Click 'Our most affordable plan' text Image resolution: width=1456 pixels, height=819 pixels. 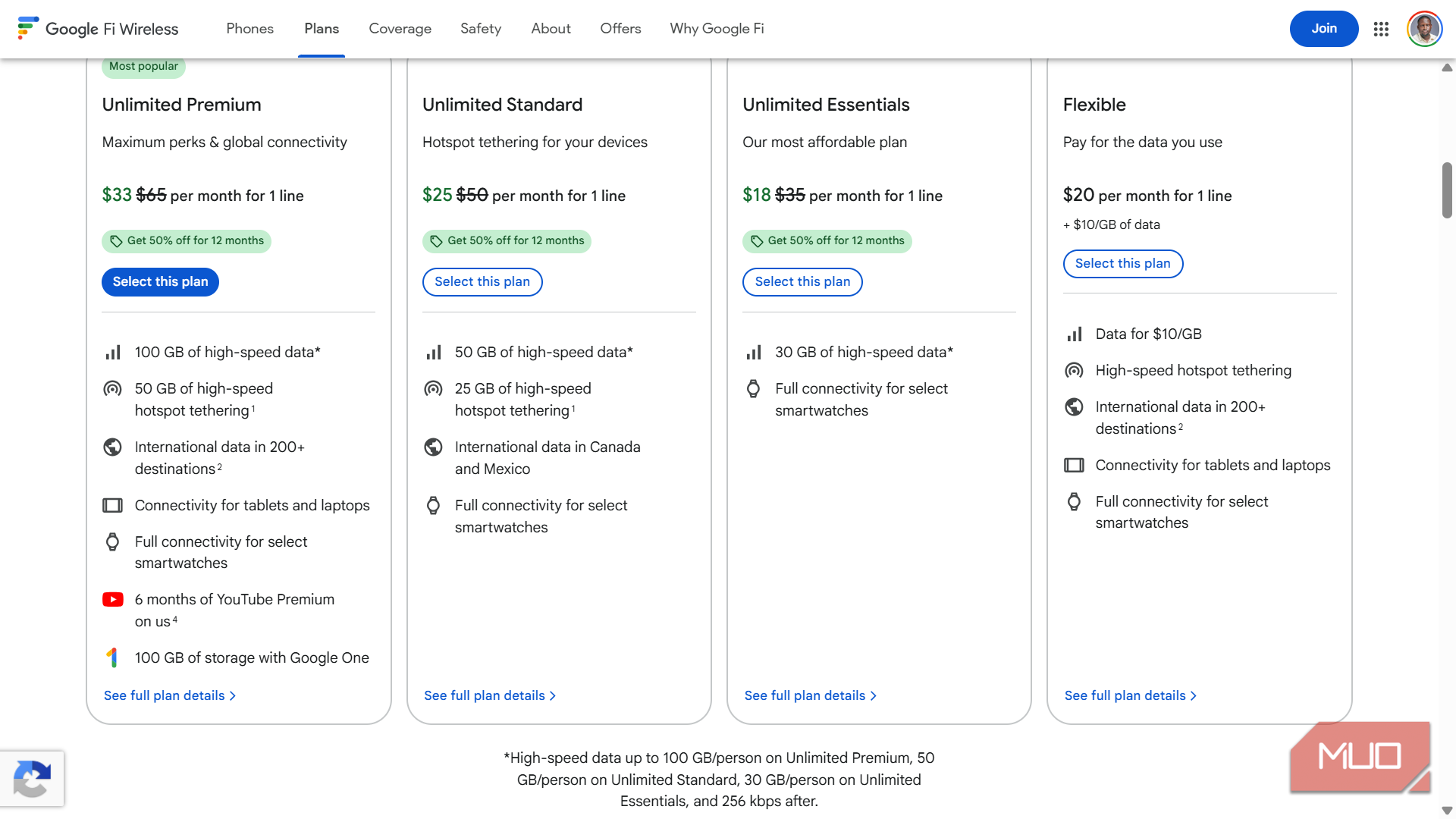[x=824, y=143]
